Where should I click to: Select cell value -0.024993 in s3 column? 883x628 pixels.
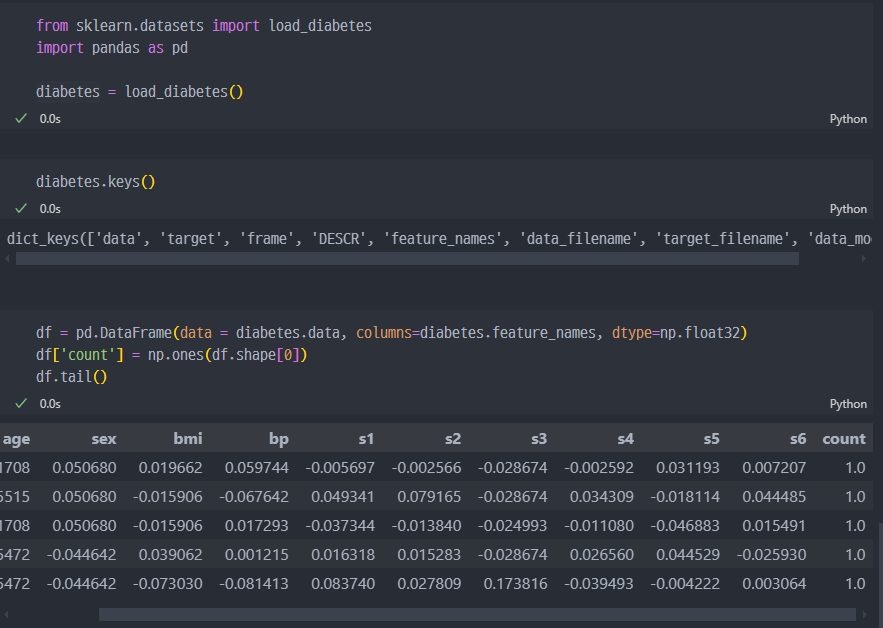(x=512, y=525)
